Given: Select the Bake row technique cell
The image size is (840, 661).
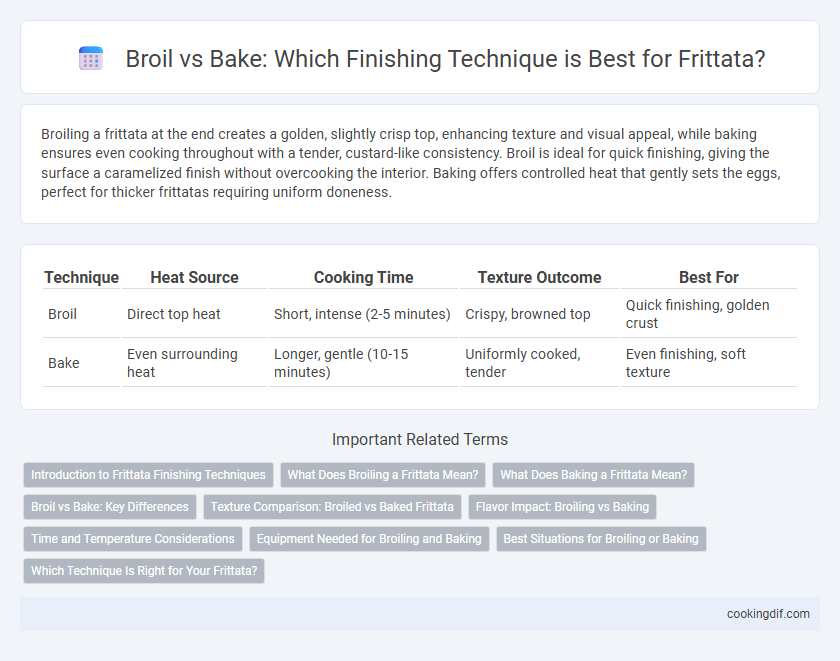Looking at the screenshot, I should point(81,363).
